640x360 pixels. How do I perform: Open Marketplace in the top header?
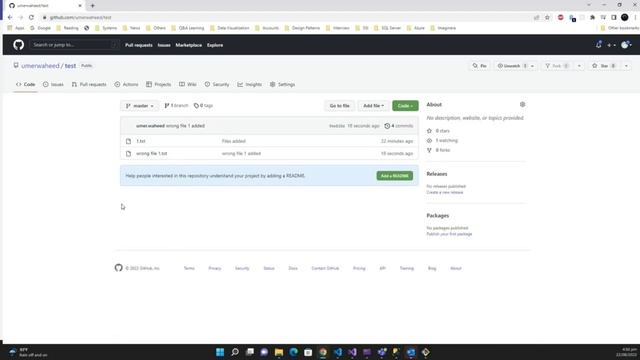point(189,45)
